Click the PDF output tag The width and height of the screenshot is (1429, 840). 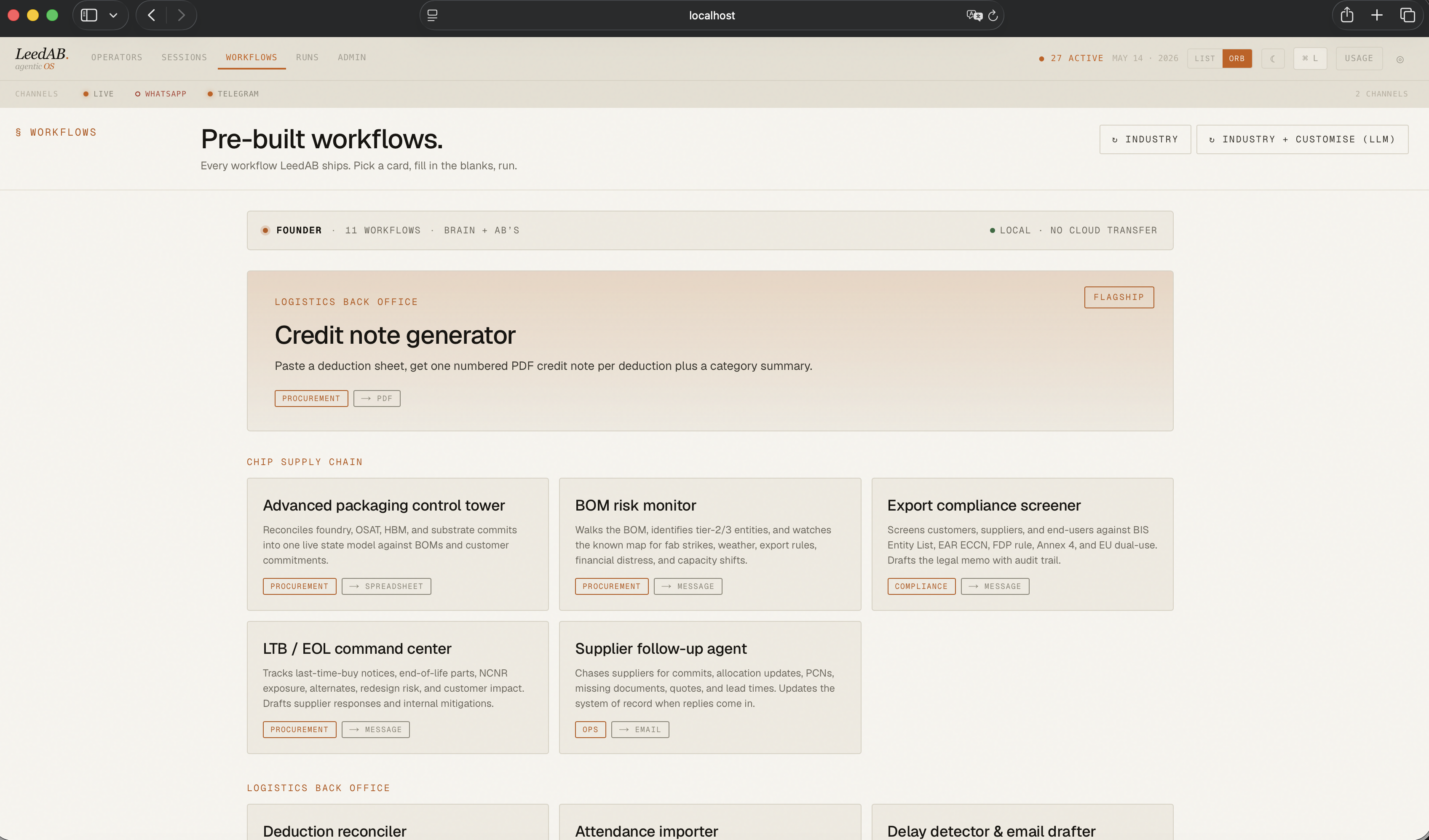click(377, 398)
